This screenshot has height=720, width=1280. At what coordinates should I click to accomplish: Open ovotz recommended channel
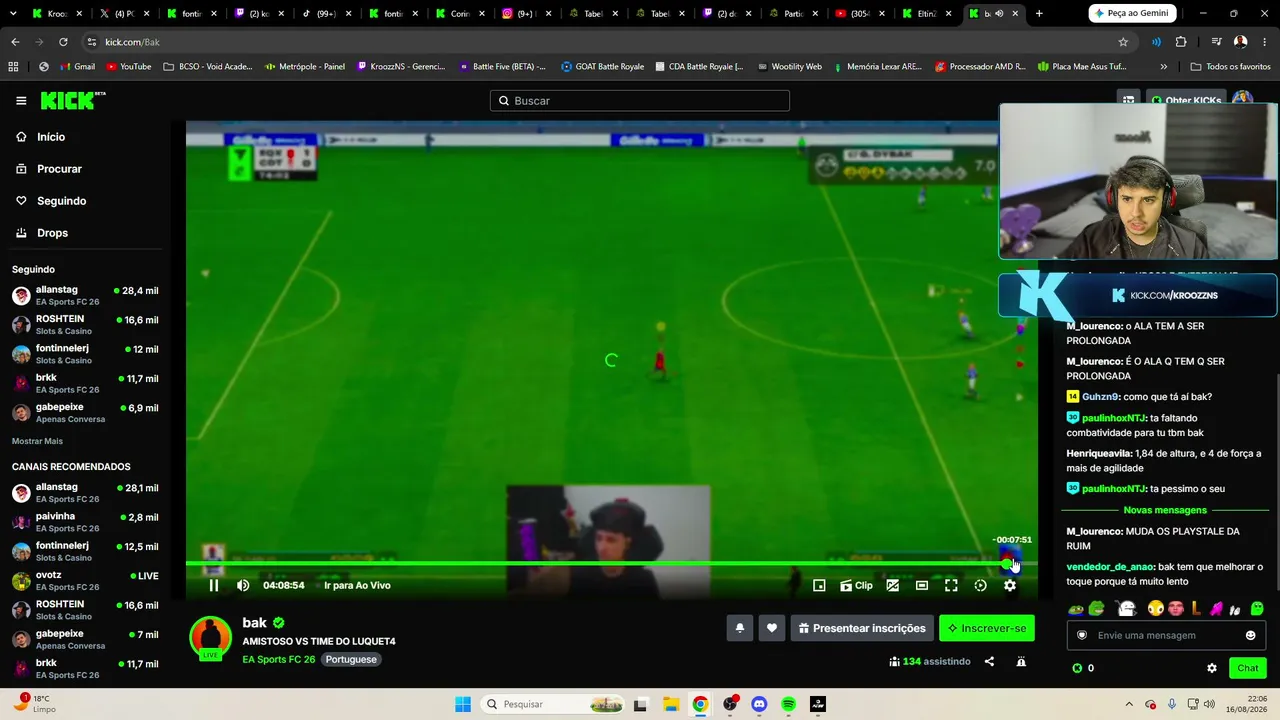point(85,581)
